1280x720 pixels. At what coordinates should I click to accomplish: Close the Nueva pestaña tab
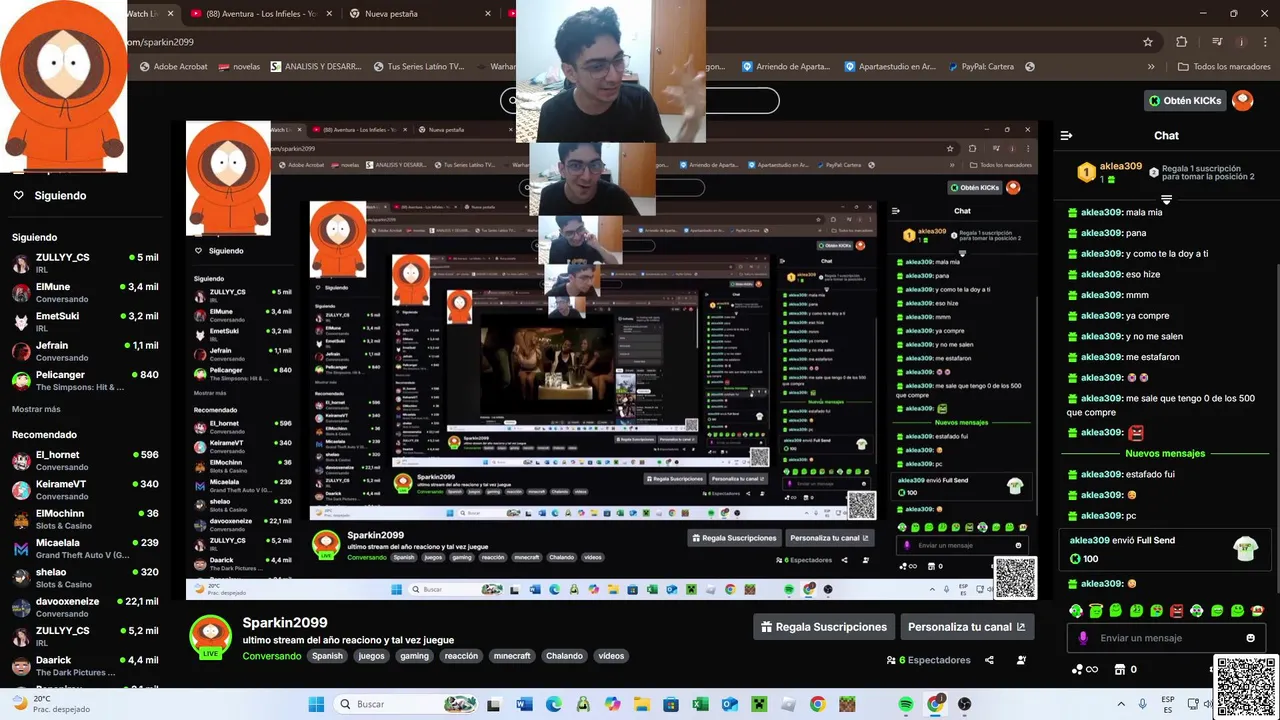point(488,14)
